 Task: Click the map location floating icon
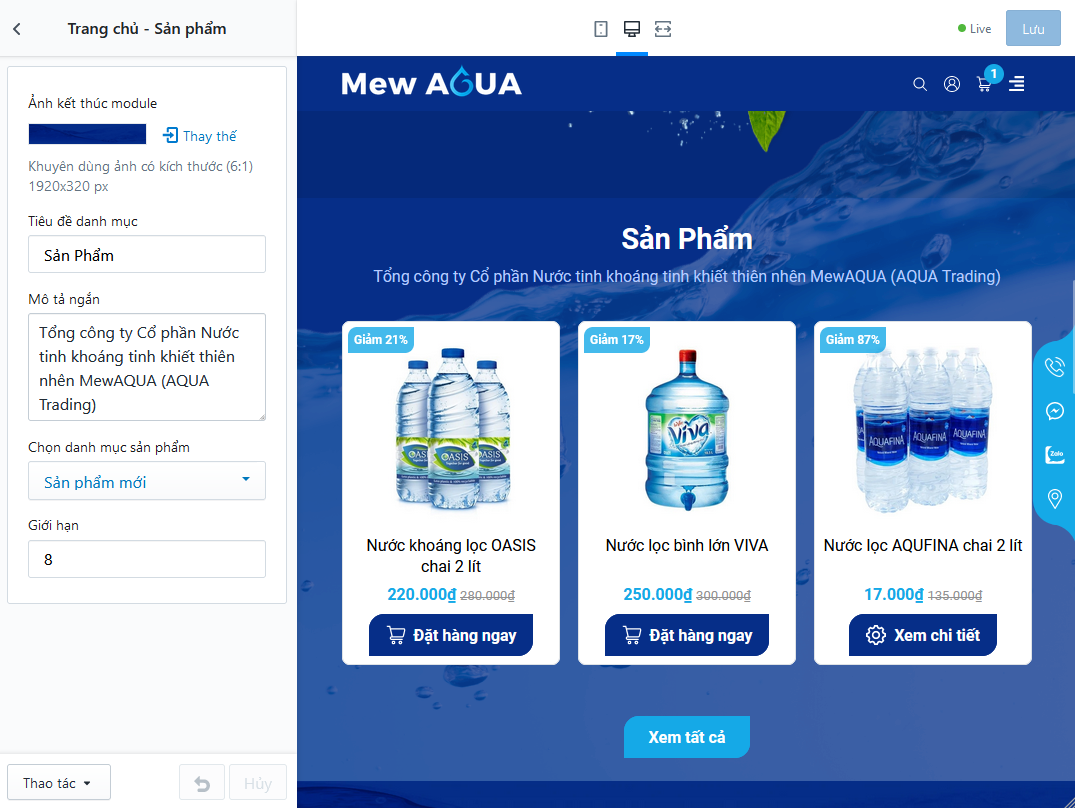(x=1054, y=498)
